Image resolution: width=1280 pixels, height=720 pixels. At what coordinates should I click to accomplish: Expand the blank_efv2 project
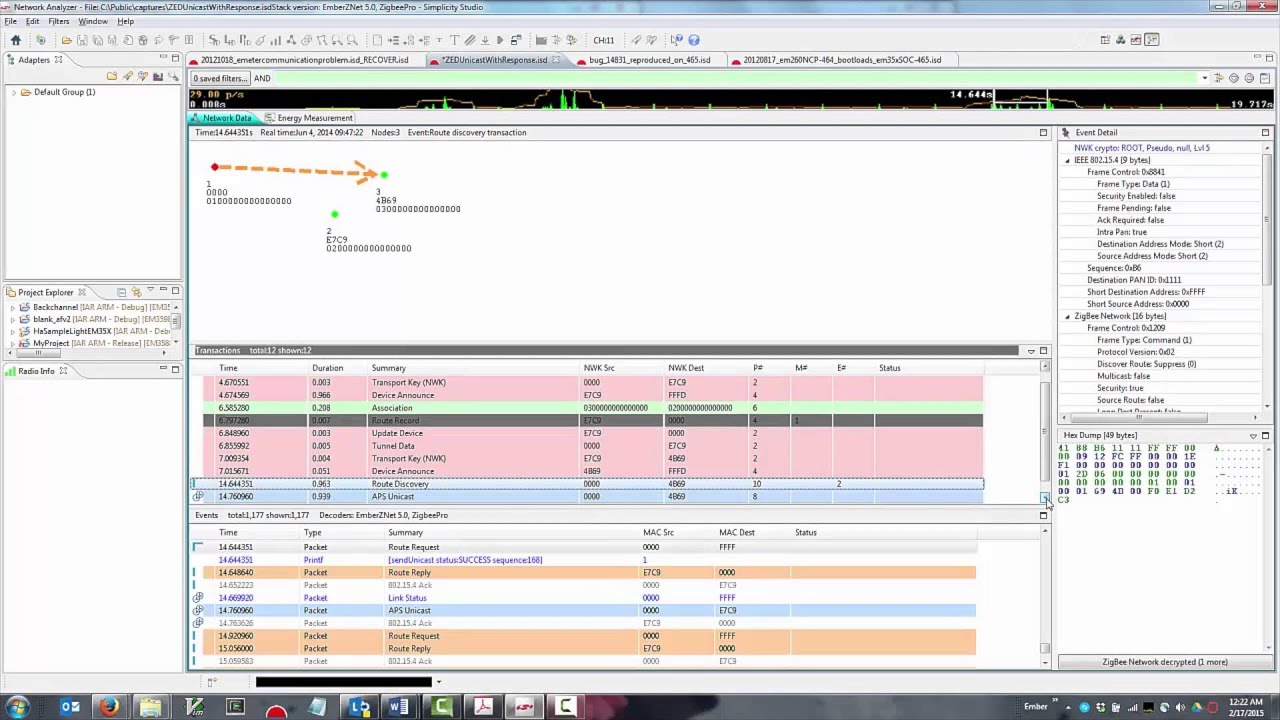[x=12, y=319]
